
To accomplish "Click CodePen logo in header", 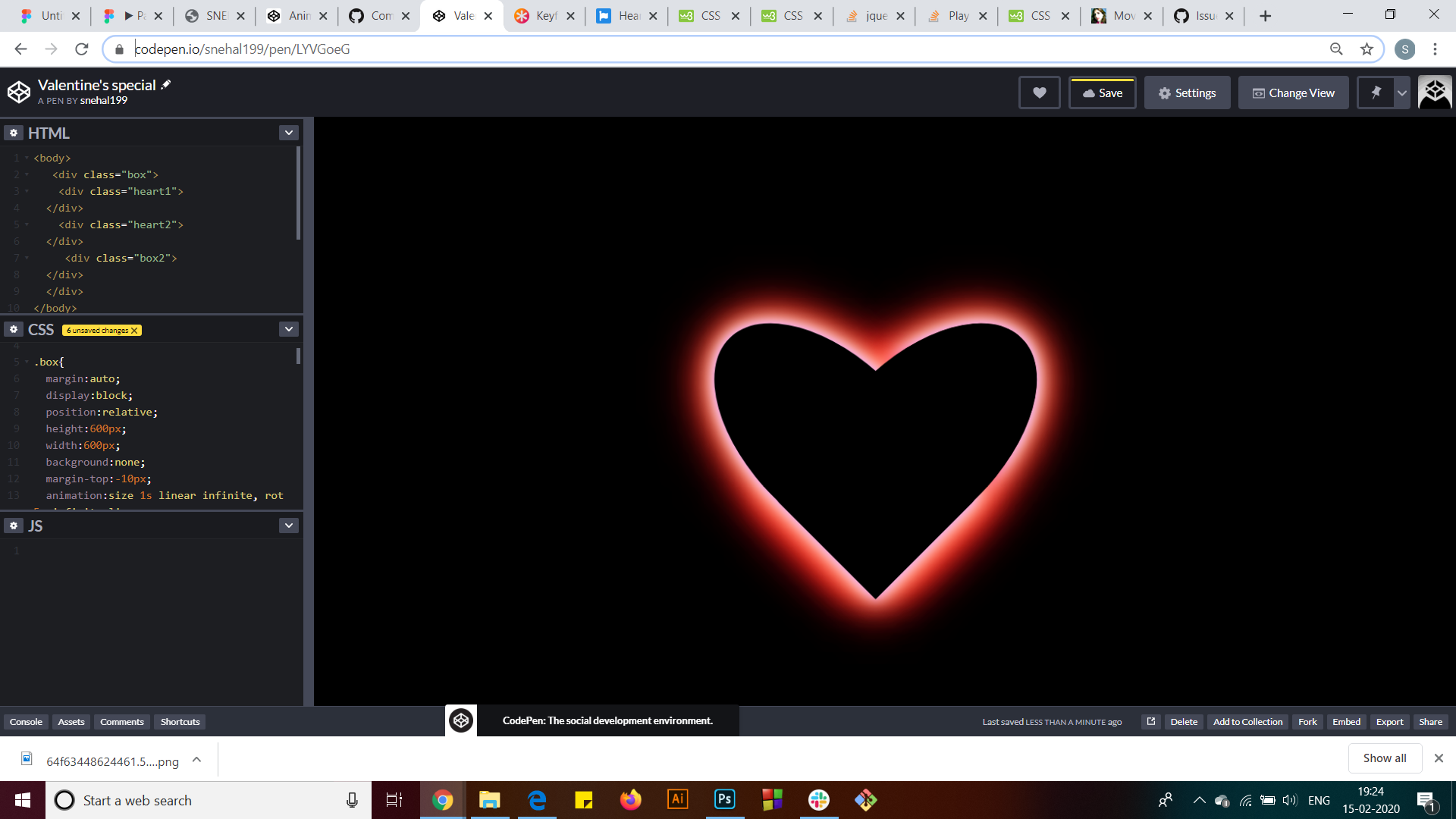I will pos(19,93).
